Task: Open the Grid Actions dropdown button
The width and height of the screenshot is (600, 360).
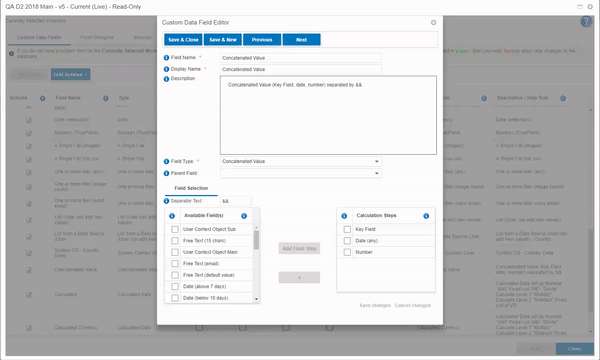Action: pyautogui.click(x=70, y=74)
